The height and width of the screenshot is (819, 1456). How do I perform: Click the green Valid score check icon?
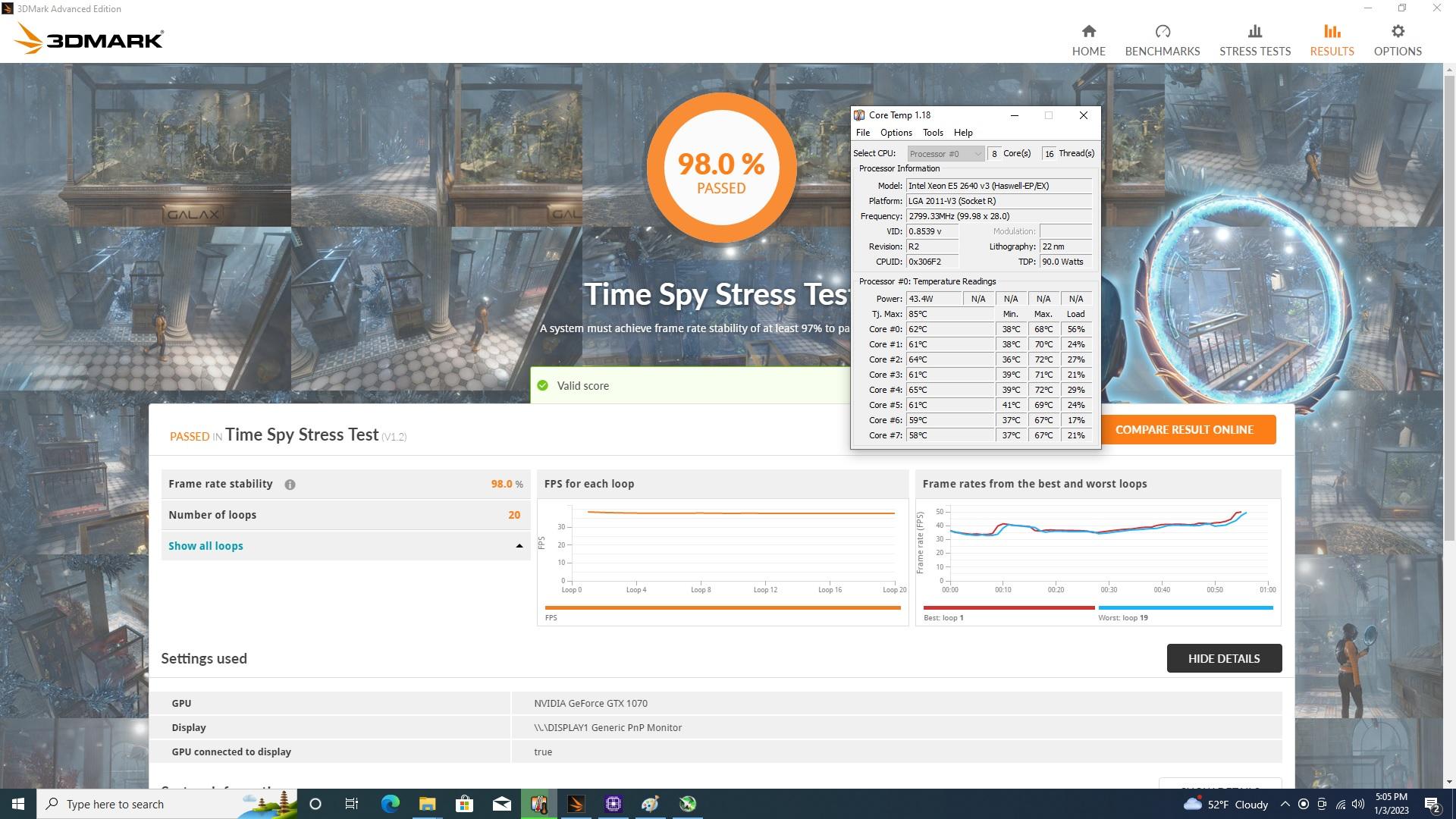[x=542, y=386]
